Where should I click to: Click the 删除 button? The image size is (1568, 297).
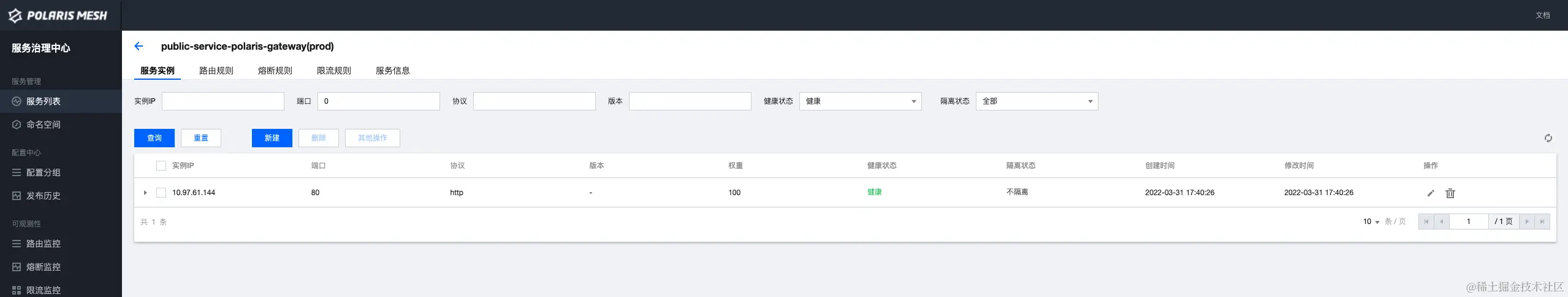(x=319, y=138)
